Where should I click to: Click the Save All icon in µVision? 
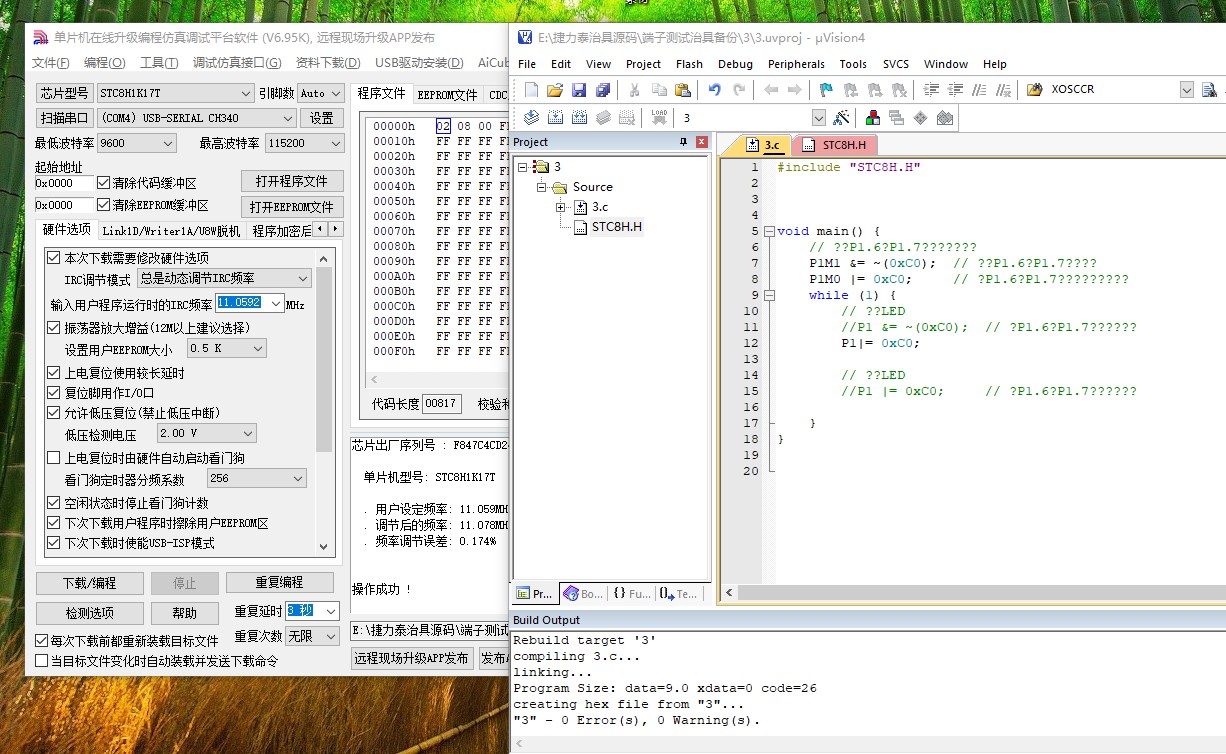(603, 90)
